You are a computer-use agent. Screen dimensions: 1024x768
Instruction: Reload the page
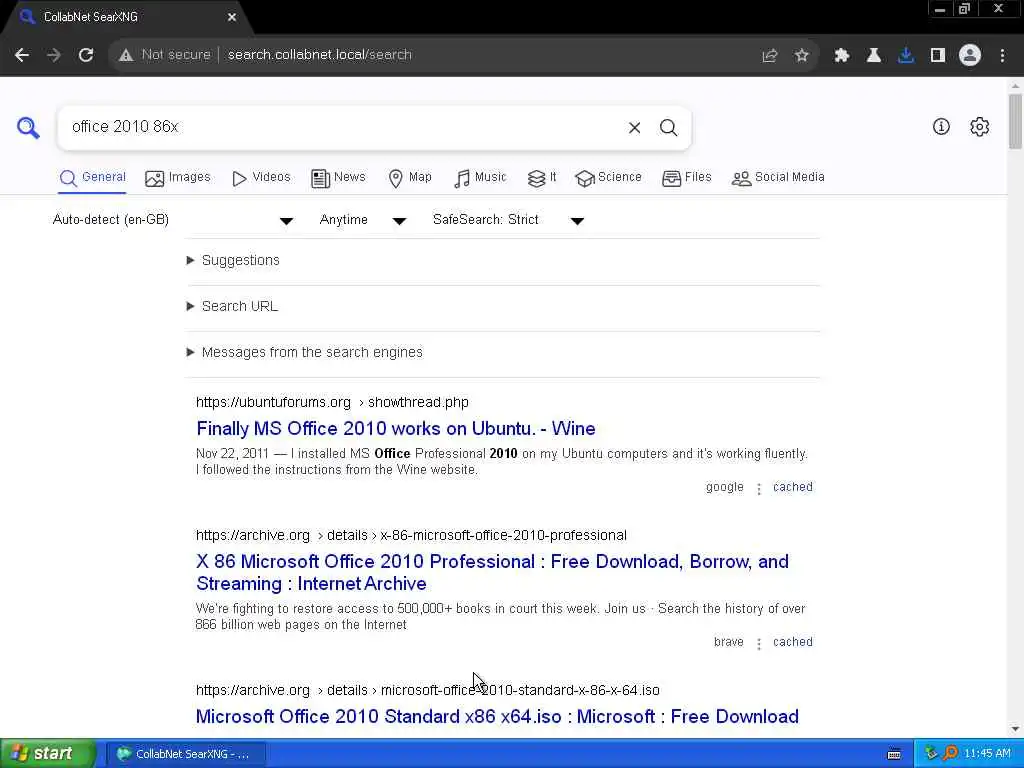pos(86,55)
